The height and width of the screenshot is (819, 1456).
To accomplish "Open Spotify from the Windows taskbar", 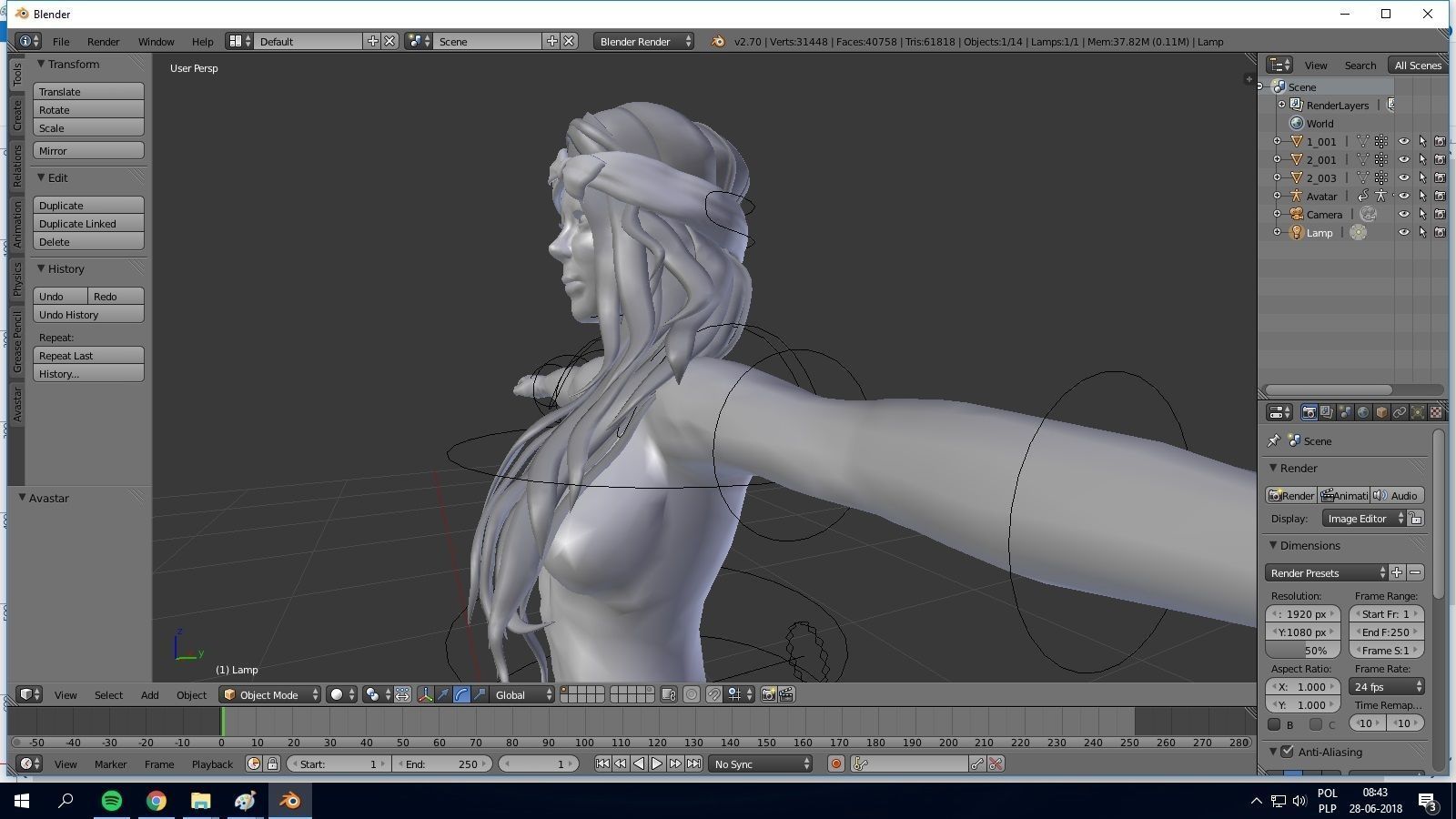I will point(112,801).
